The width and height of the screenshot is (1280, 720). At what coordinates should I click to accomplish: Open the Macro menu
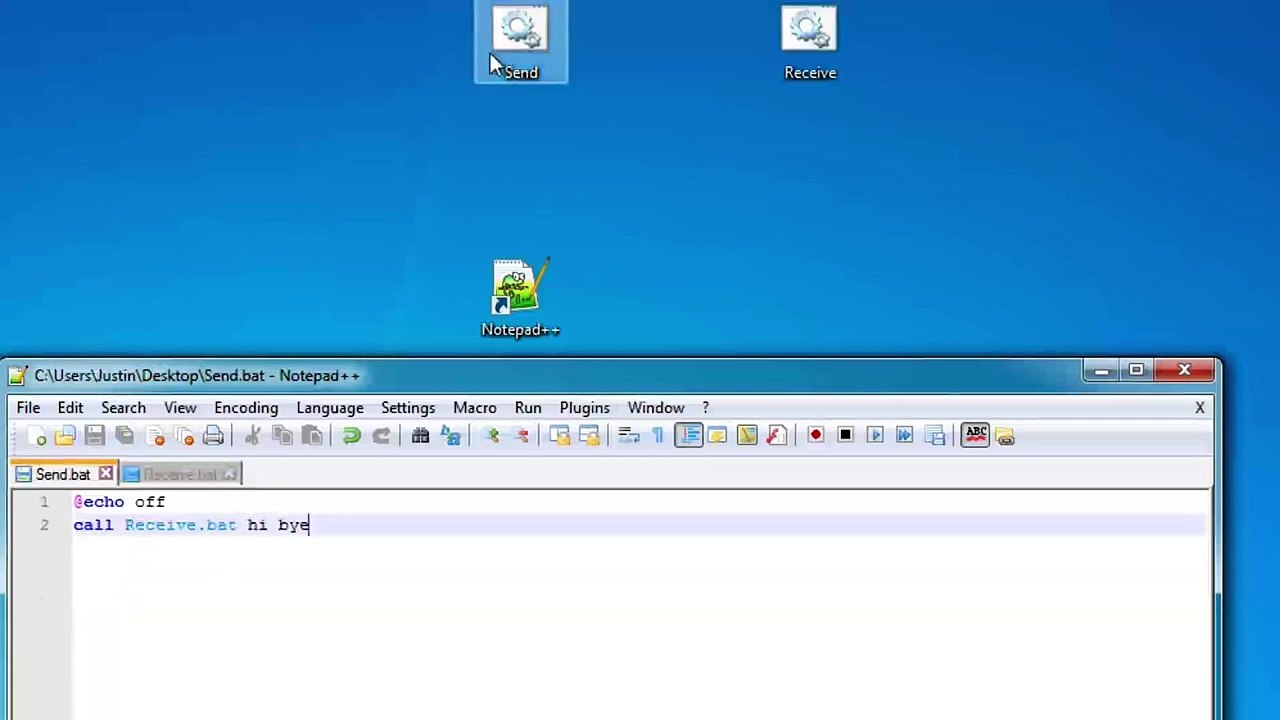coord(475,408)
